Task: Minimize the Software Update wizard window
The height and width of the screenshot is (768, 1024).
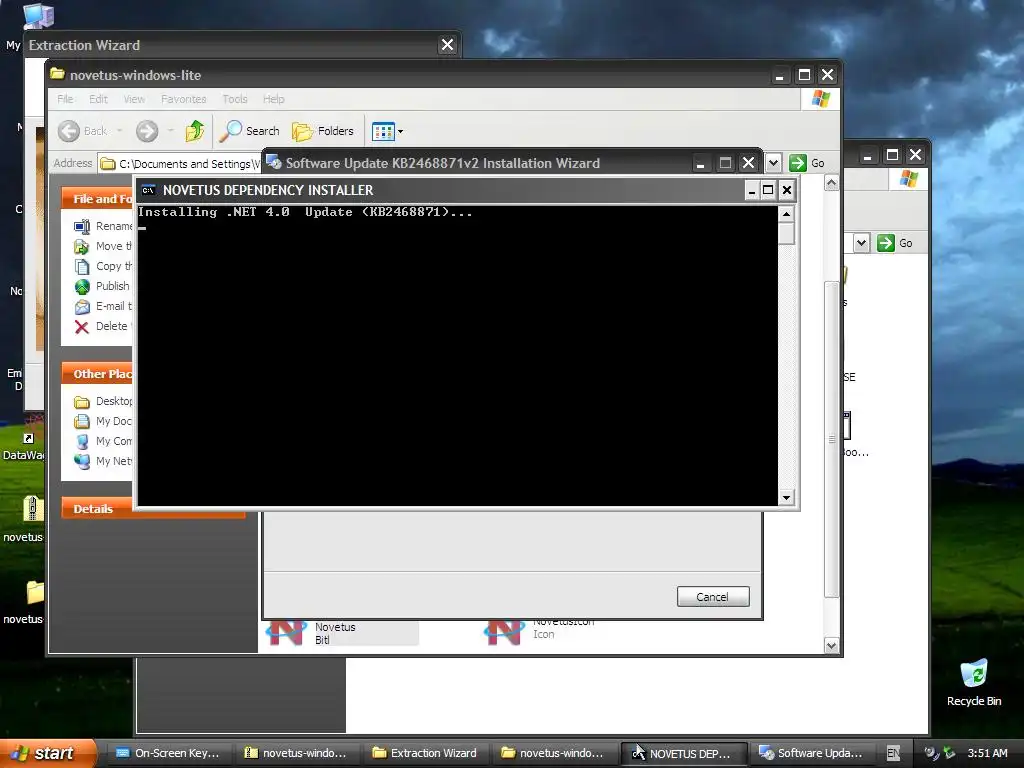Action: coord(701,163)
